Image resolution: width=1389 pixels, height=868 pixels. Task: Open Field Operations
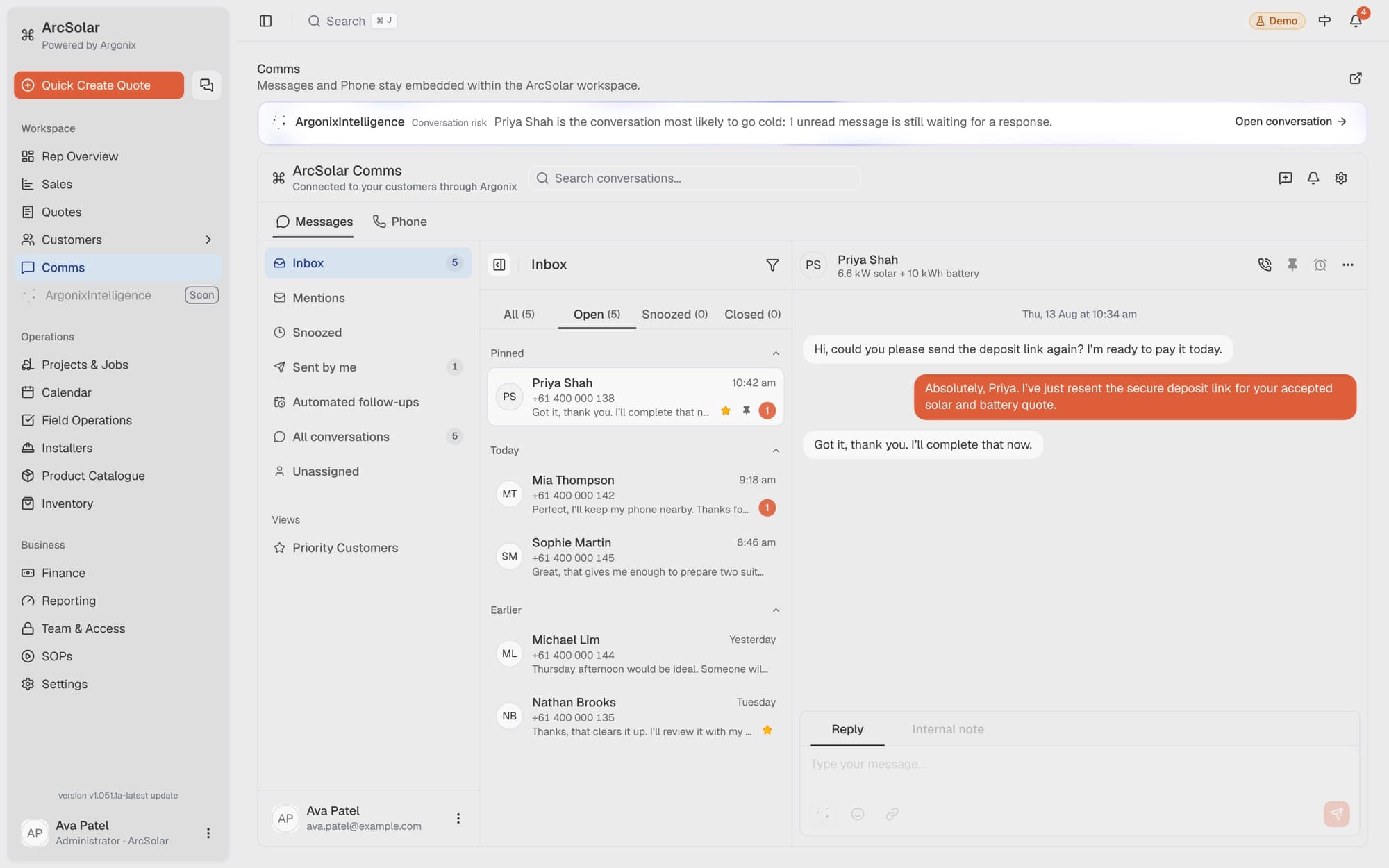coord(118,420)
